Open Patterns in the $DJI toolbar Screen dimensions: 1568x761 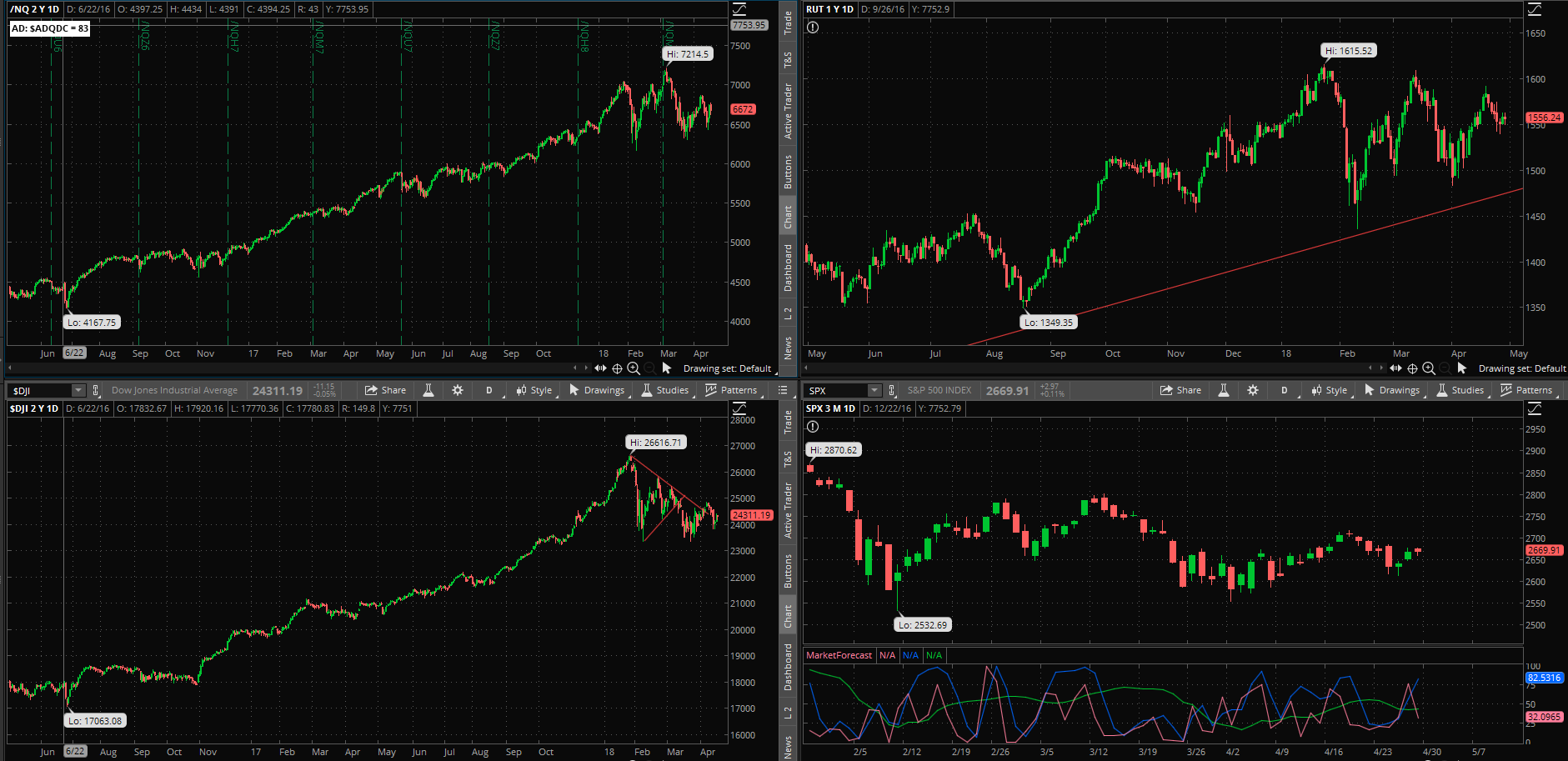point(731,390)
